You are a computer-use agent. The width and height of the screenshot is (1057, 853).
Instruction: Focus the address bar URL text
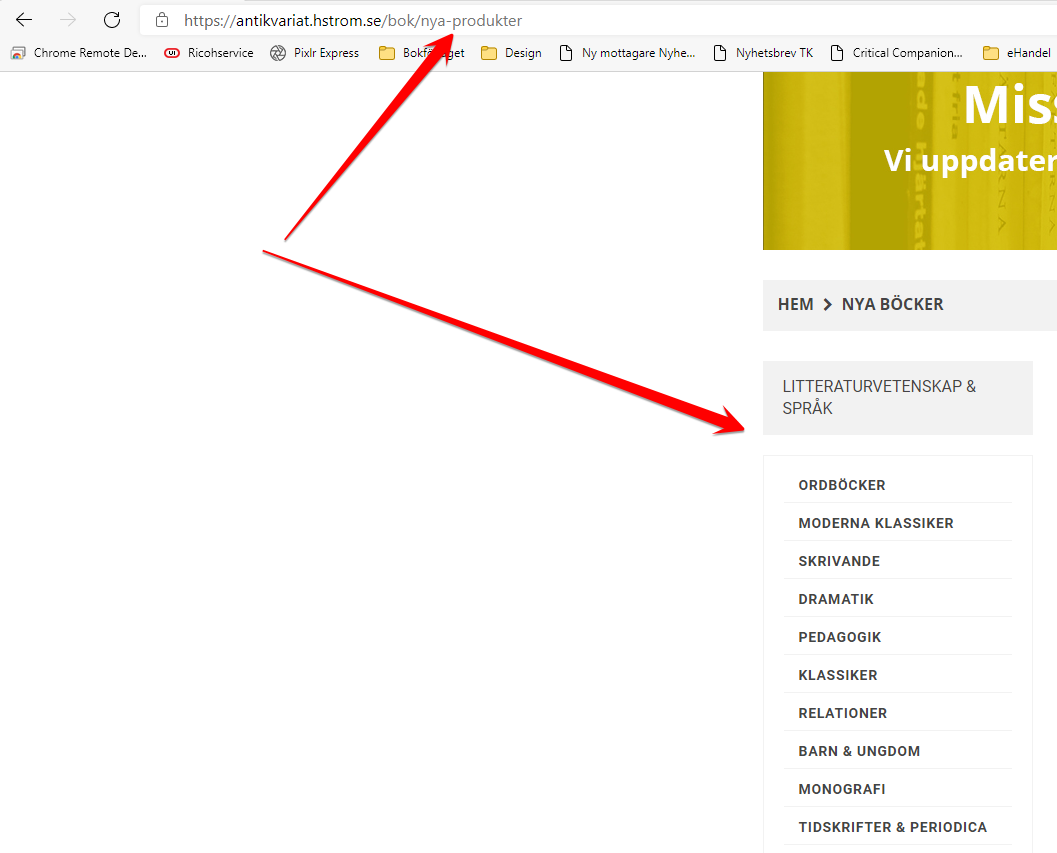[x=353, y=21]
